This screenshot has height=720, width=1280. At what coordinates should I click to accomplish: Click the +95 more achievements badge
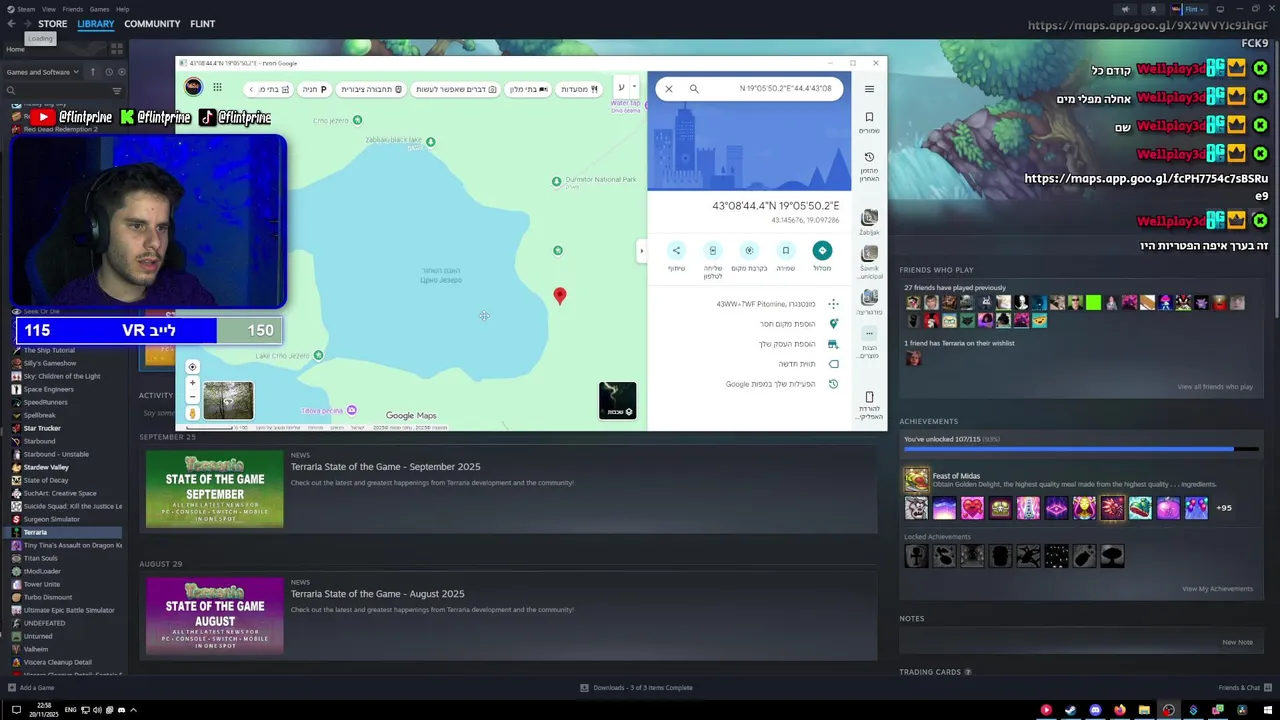point(1224,508)
